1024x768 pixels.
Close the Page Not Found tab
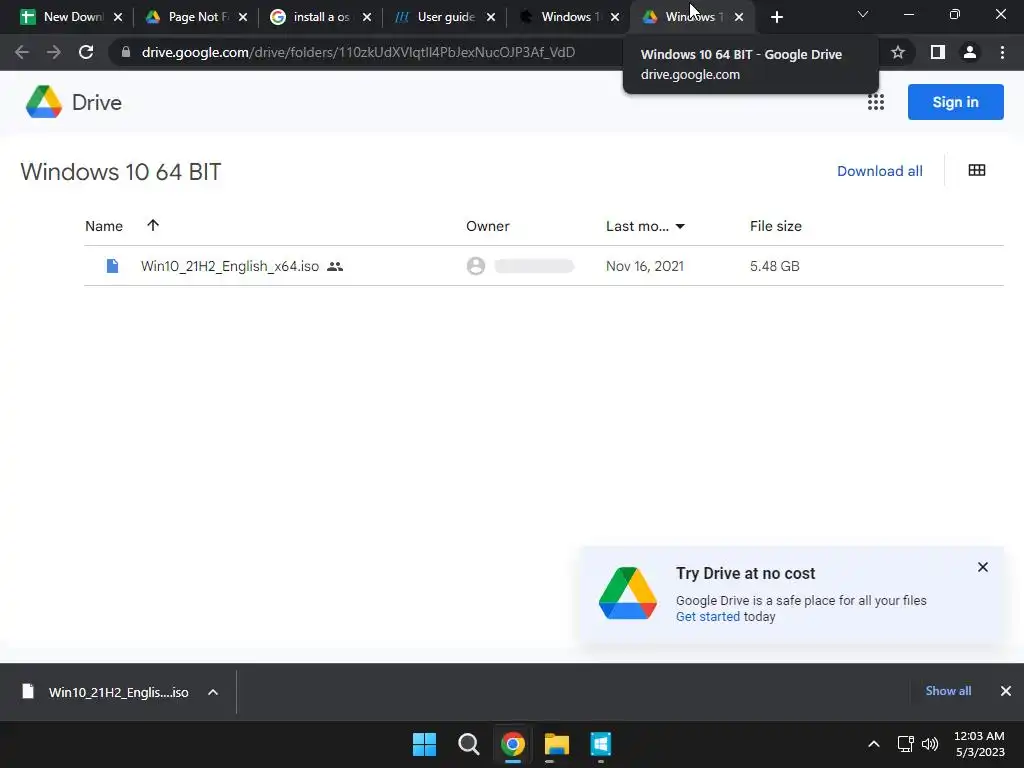(243, 17)
